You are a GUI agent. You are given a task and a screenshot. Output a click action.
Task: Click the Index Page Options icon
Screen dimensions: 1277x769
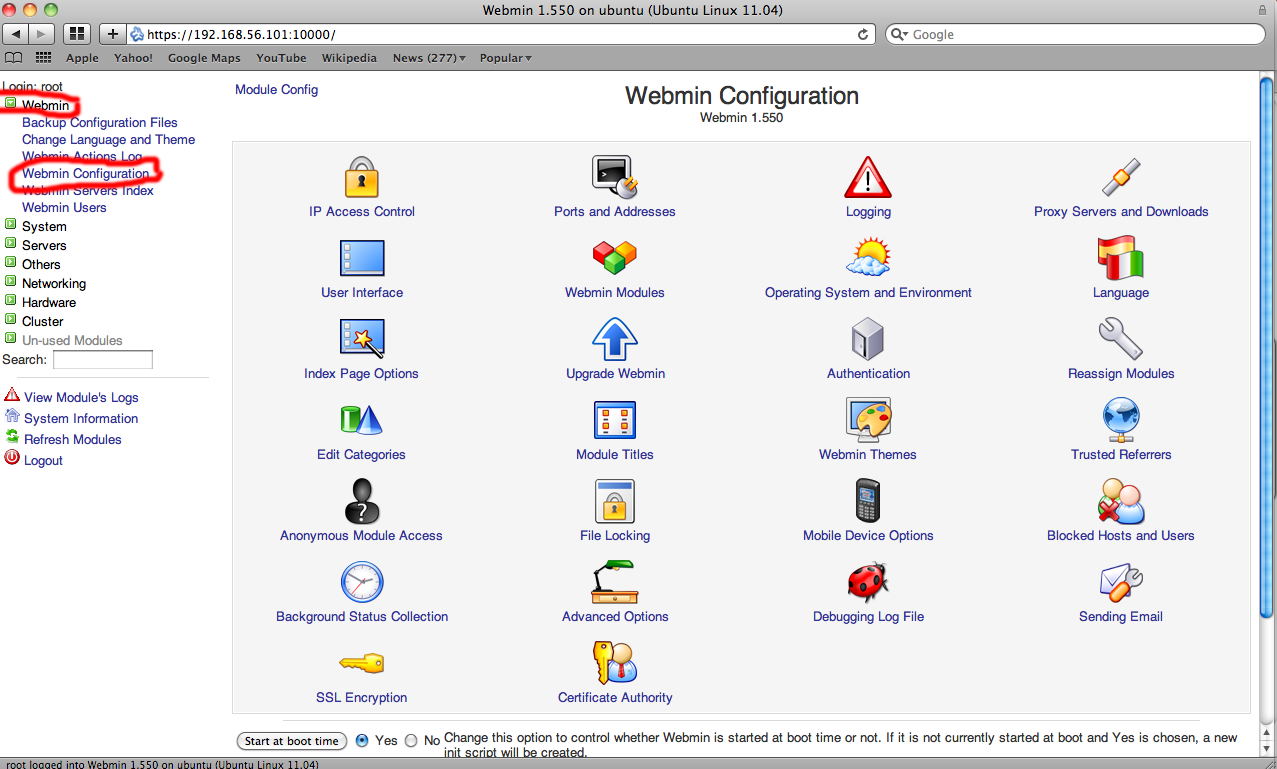pos(362,339)
